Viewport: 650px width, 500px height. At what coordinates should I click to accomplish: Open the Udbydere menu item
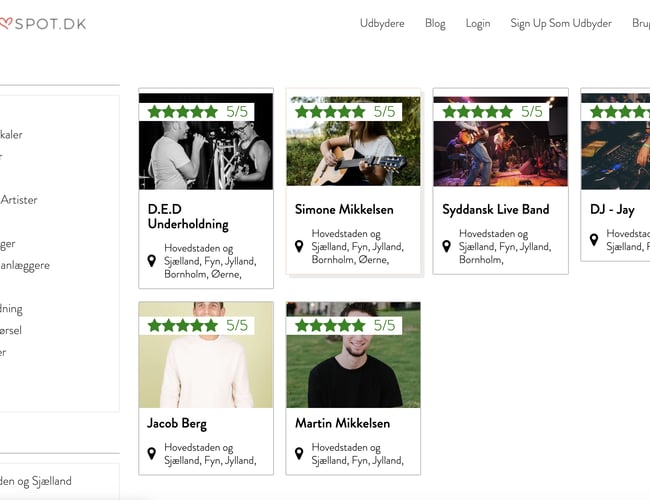382,23
